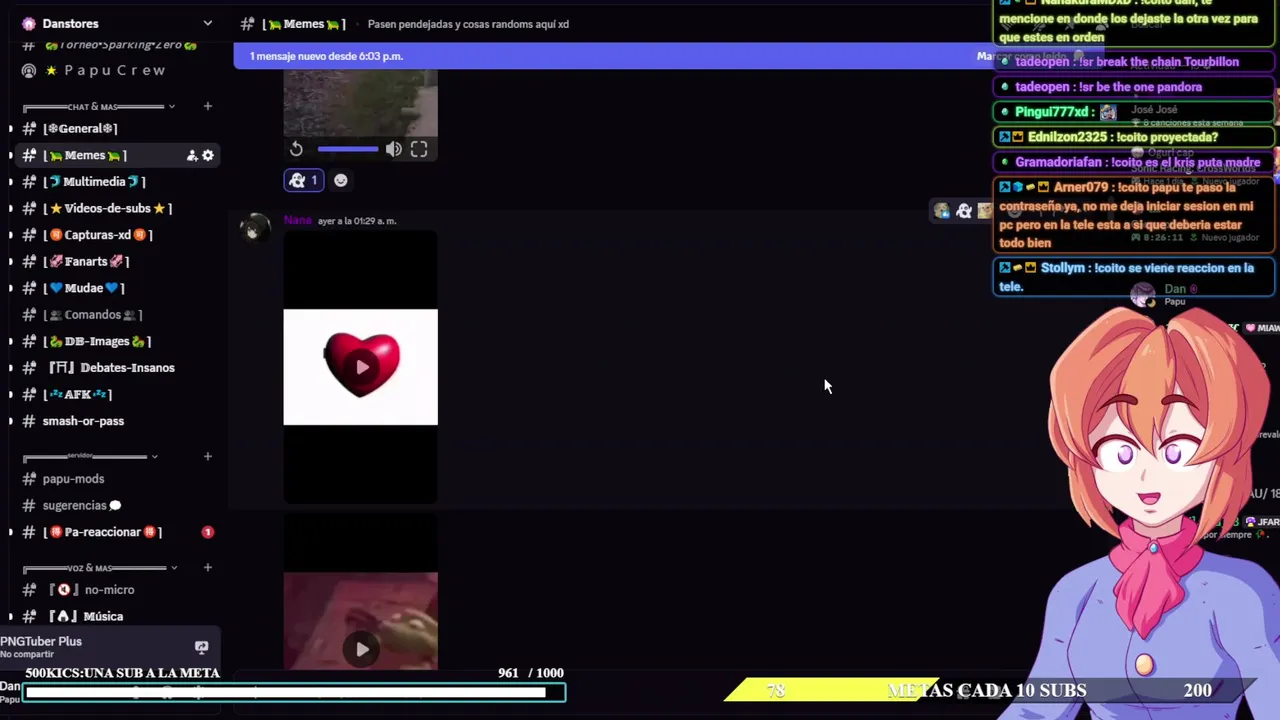The height and width of the screenshot is (720, 1280).
Task: Click the 961 / 1000 goal counter
Action: click(531, 673)
